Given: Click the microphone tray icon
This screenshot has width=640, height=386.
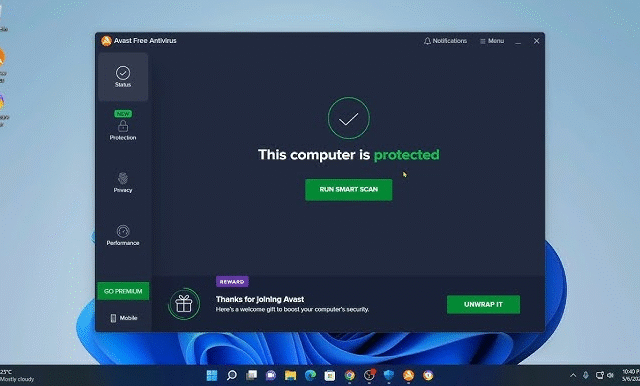Looking at the screenshot, I should [x=586, y=375].
